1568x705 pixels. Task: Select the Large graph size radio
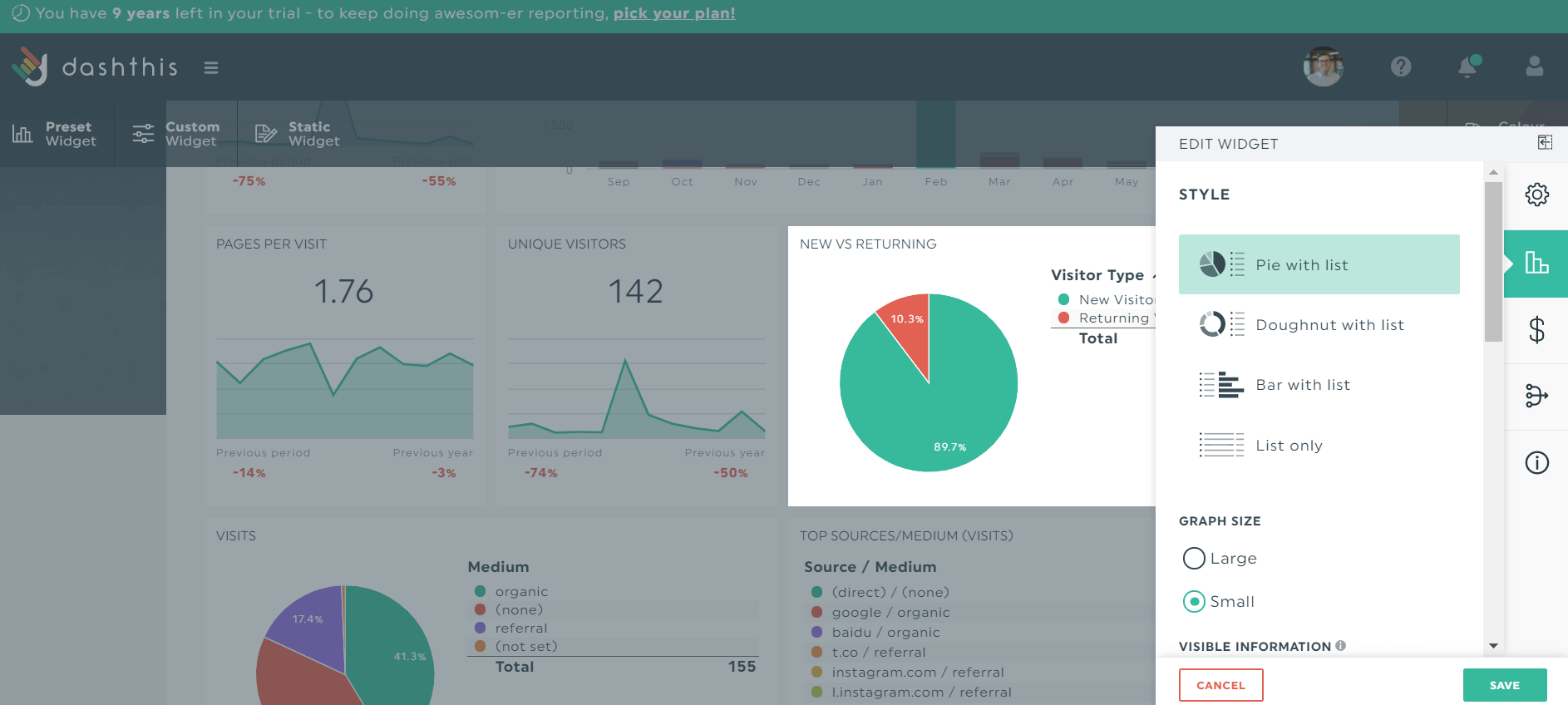tap(1194, 558)
